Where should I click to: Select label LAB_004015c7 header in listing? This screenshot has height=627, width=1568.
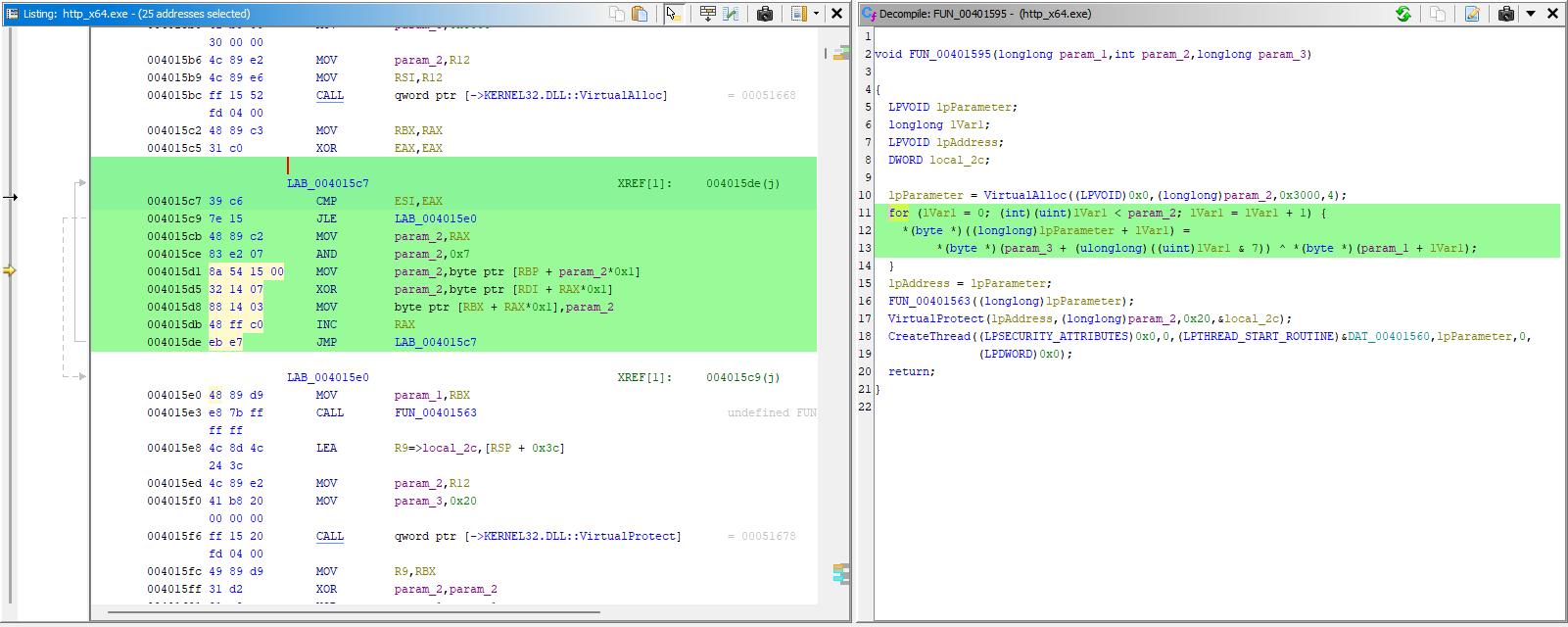click(328, 183)
